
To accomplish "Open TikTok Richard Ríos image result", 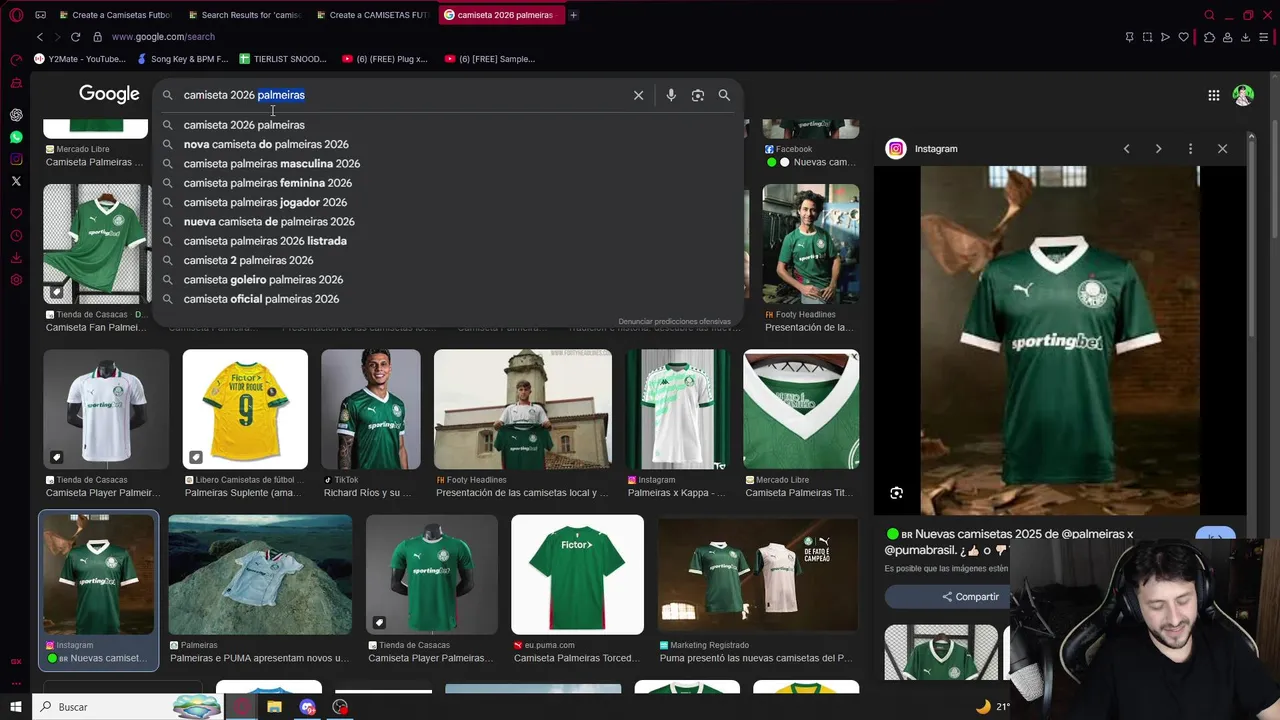I will pos(371,409).
